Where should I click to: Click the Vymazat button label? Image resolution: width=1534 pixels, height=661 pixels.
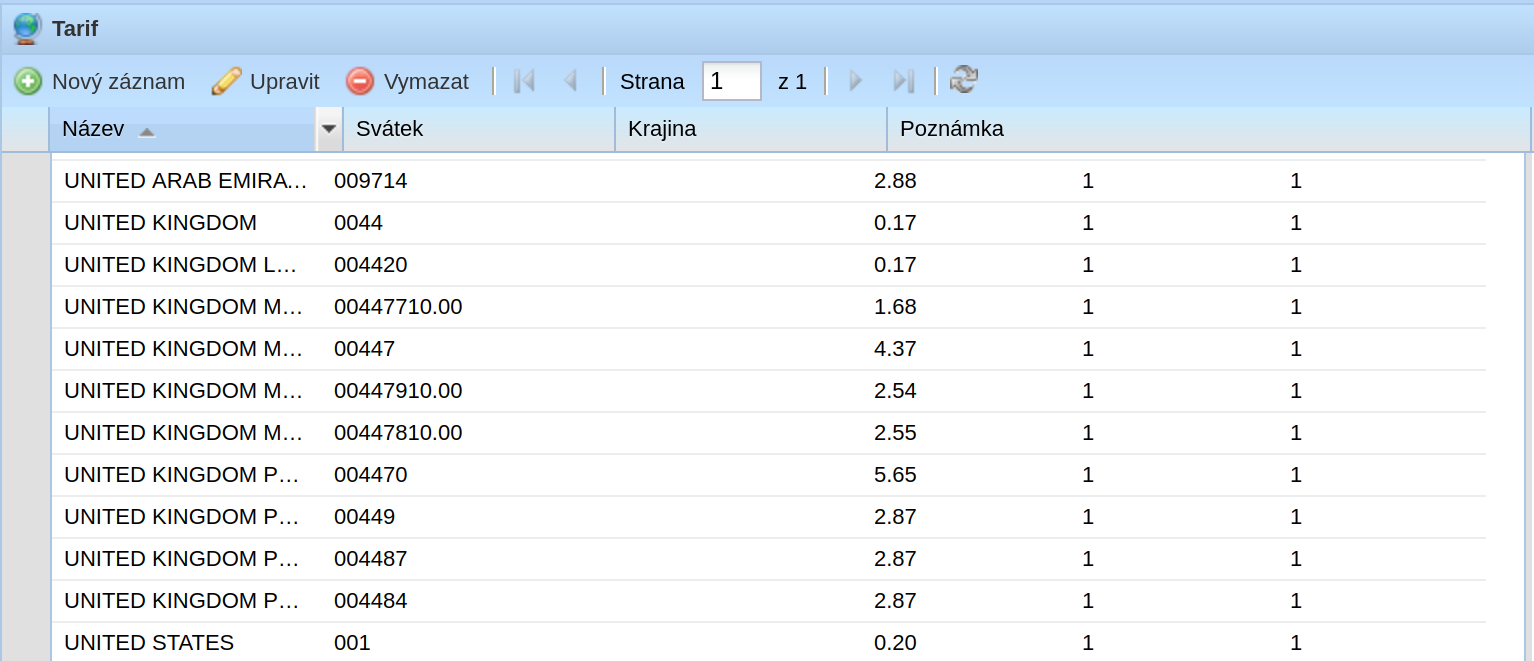[426, 82]
